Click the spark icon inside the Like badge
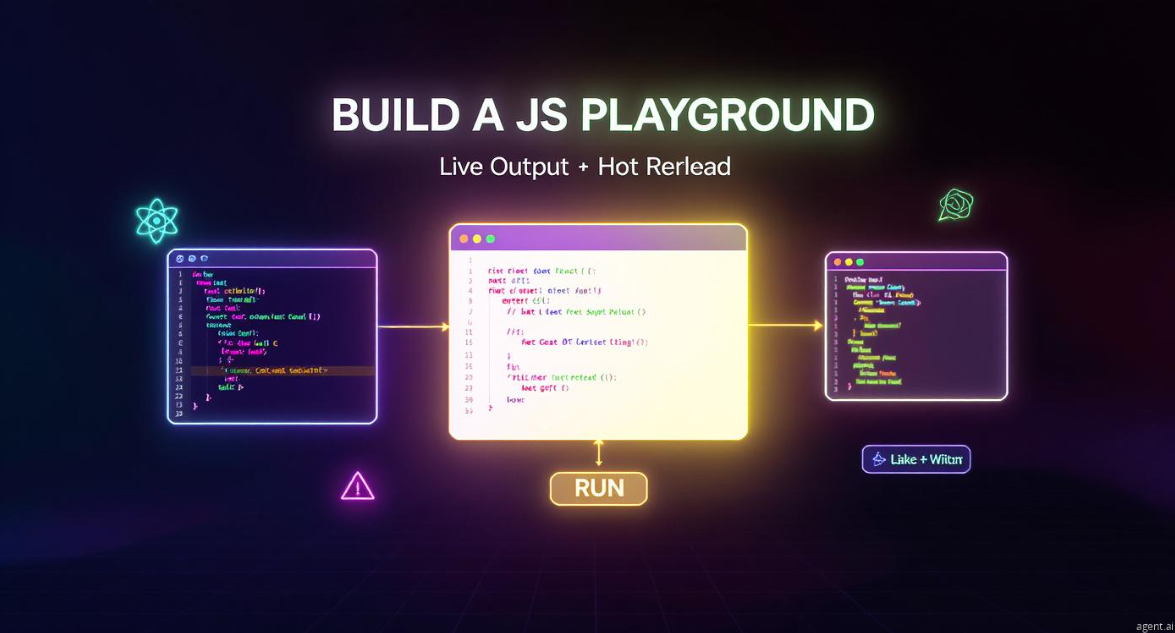Image resolution: width=1175 pixels, height=633 pixels. pos(881,458)
